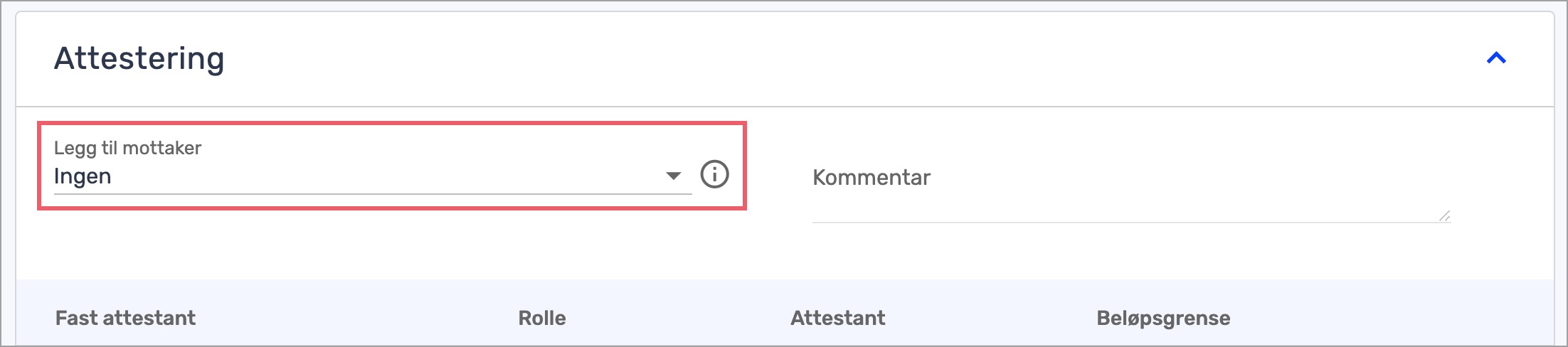Image resolution: width=1568 pixels, height=347 pixels.
Task: Click the Beløpsgrense column header
Action: (x=1163, y=318)
